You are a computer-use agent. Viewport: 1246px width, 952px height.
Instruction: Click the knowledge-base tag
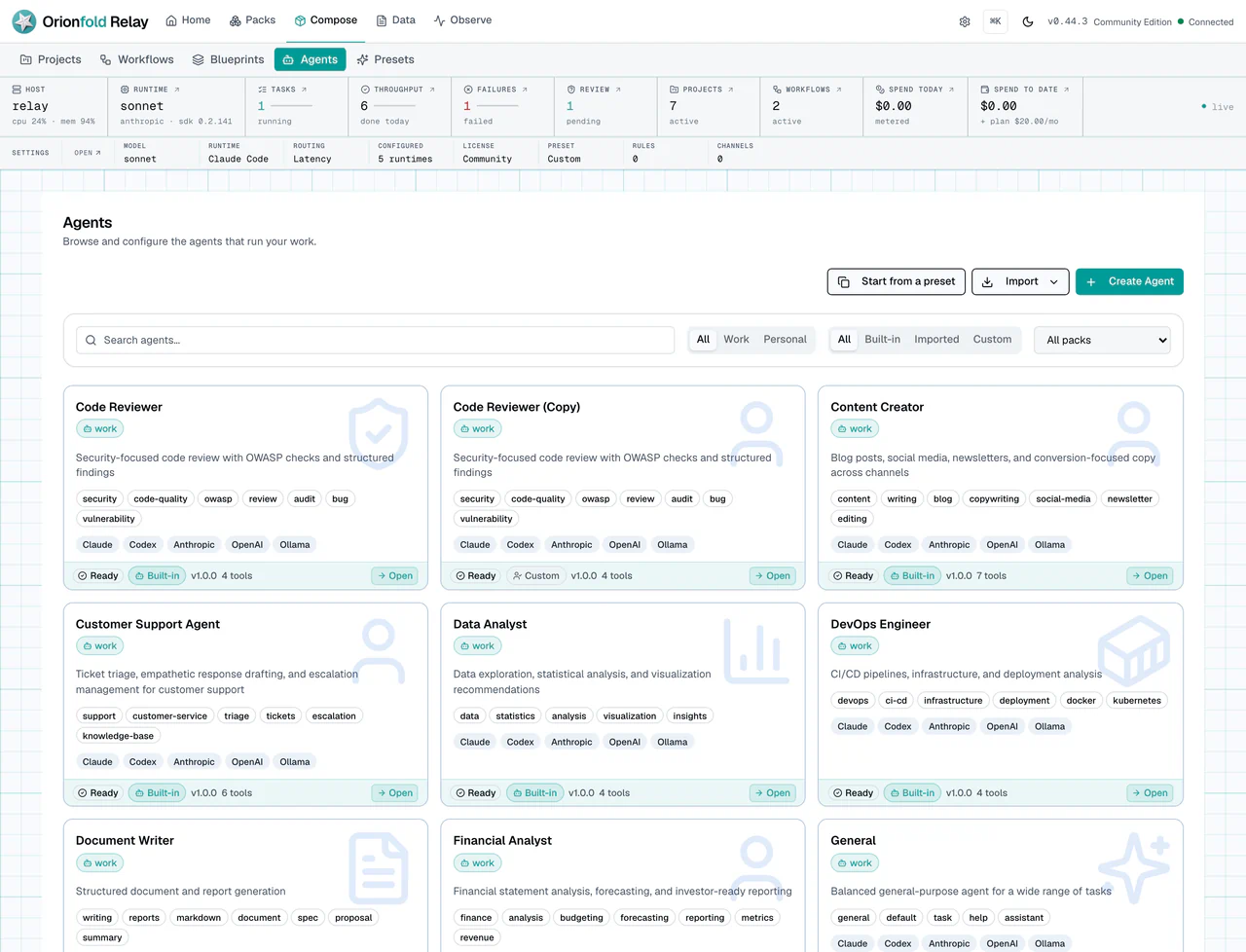[118, 736]
